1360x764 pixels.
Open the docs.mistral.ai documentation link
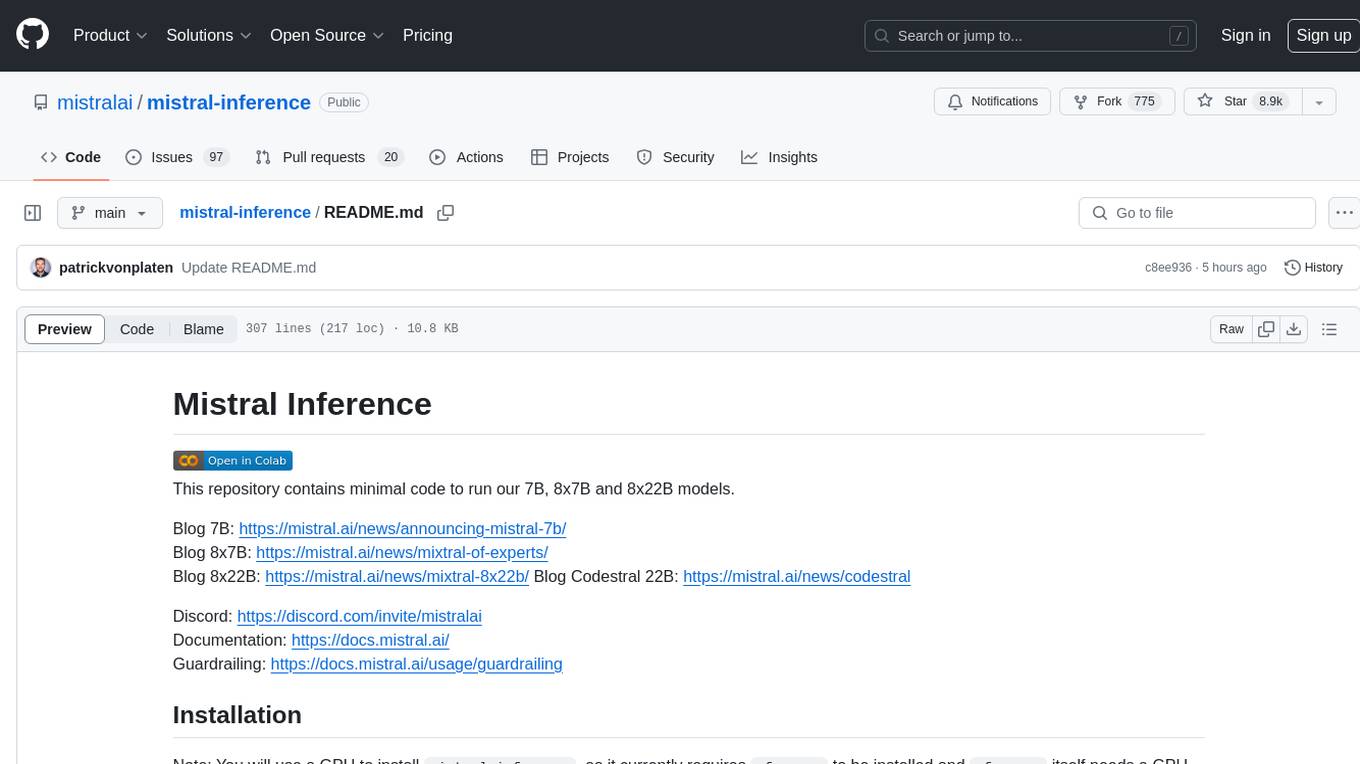point(370,640)
